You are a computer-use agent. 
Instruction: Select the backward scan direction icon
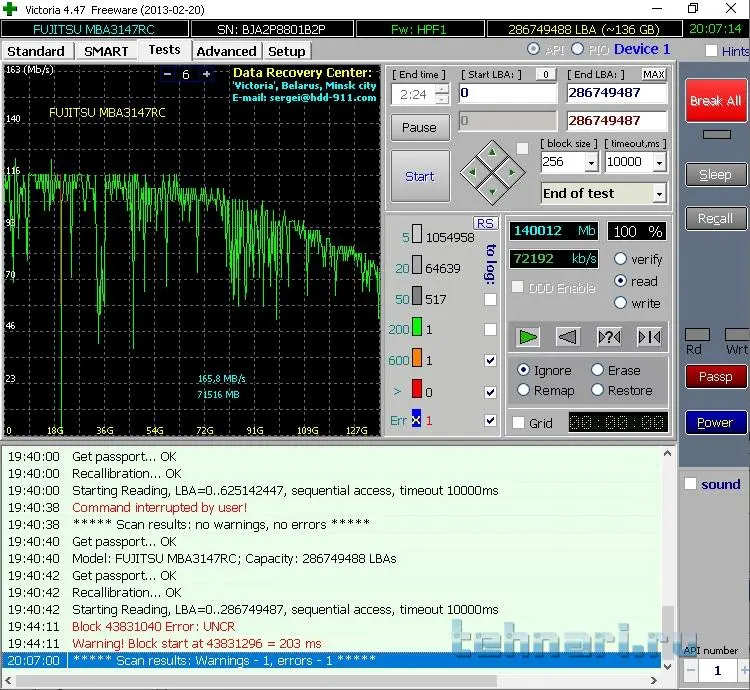pyautogui.click(x=568, y=336)
